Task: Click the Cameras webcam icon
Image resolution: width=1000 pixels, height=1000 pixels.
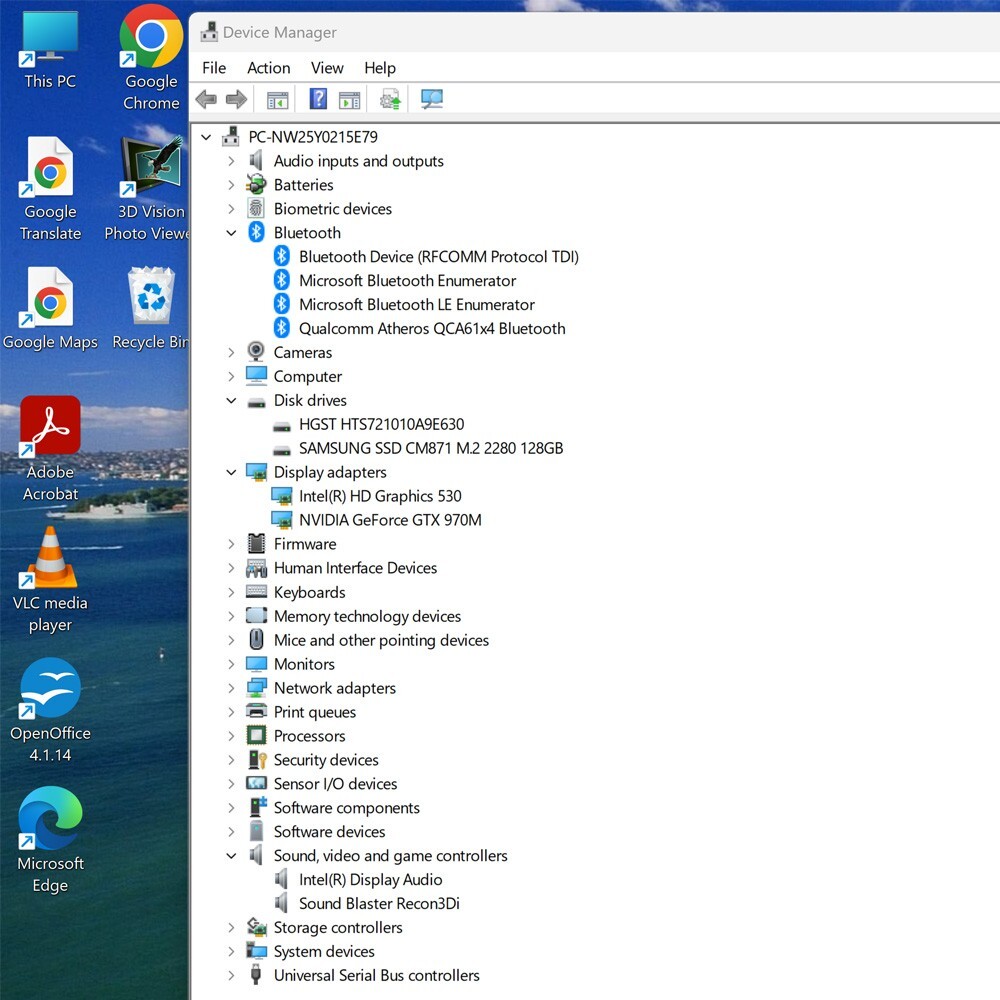Action: point(256,351)
